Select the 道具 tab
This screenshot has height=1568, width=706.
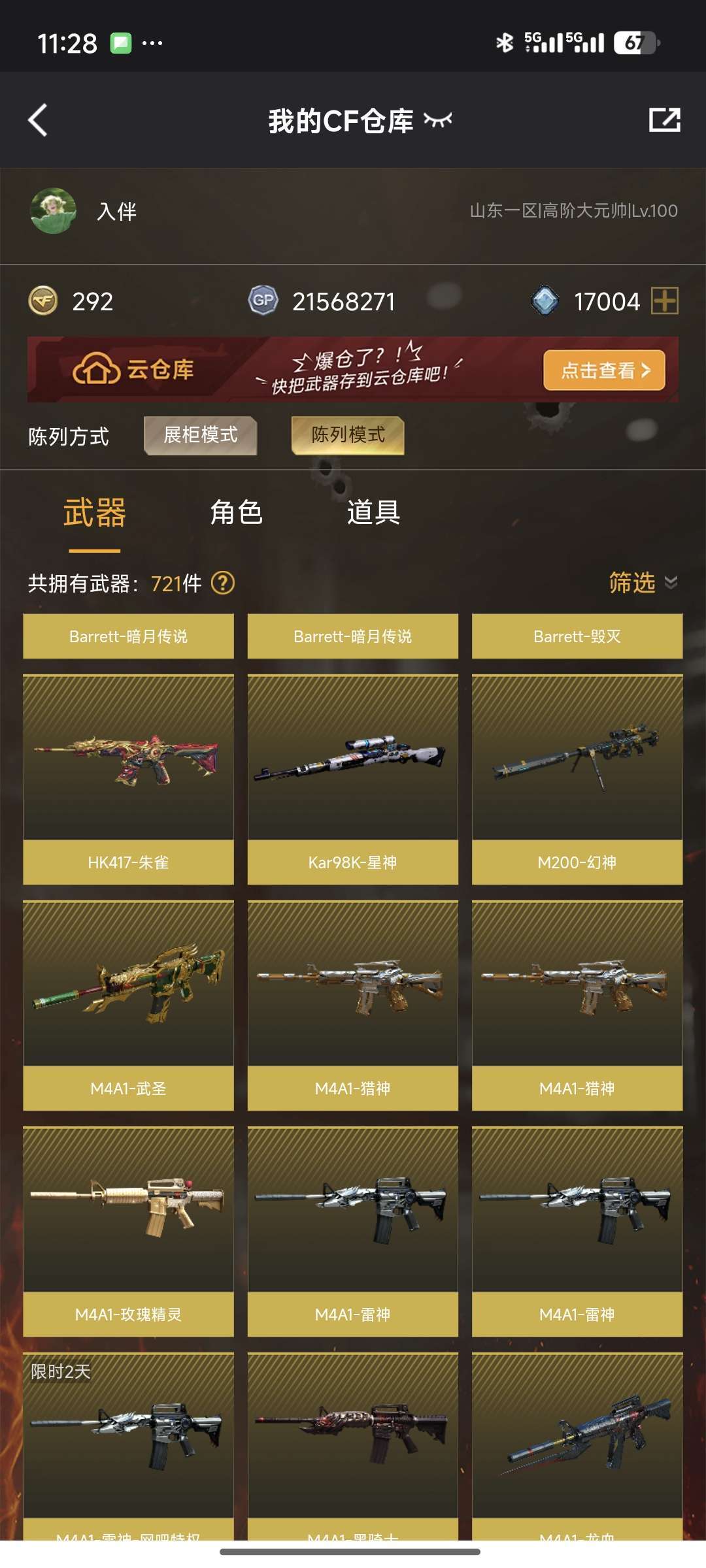click(374, 512)
